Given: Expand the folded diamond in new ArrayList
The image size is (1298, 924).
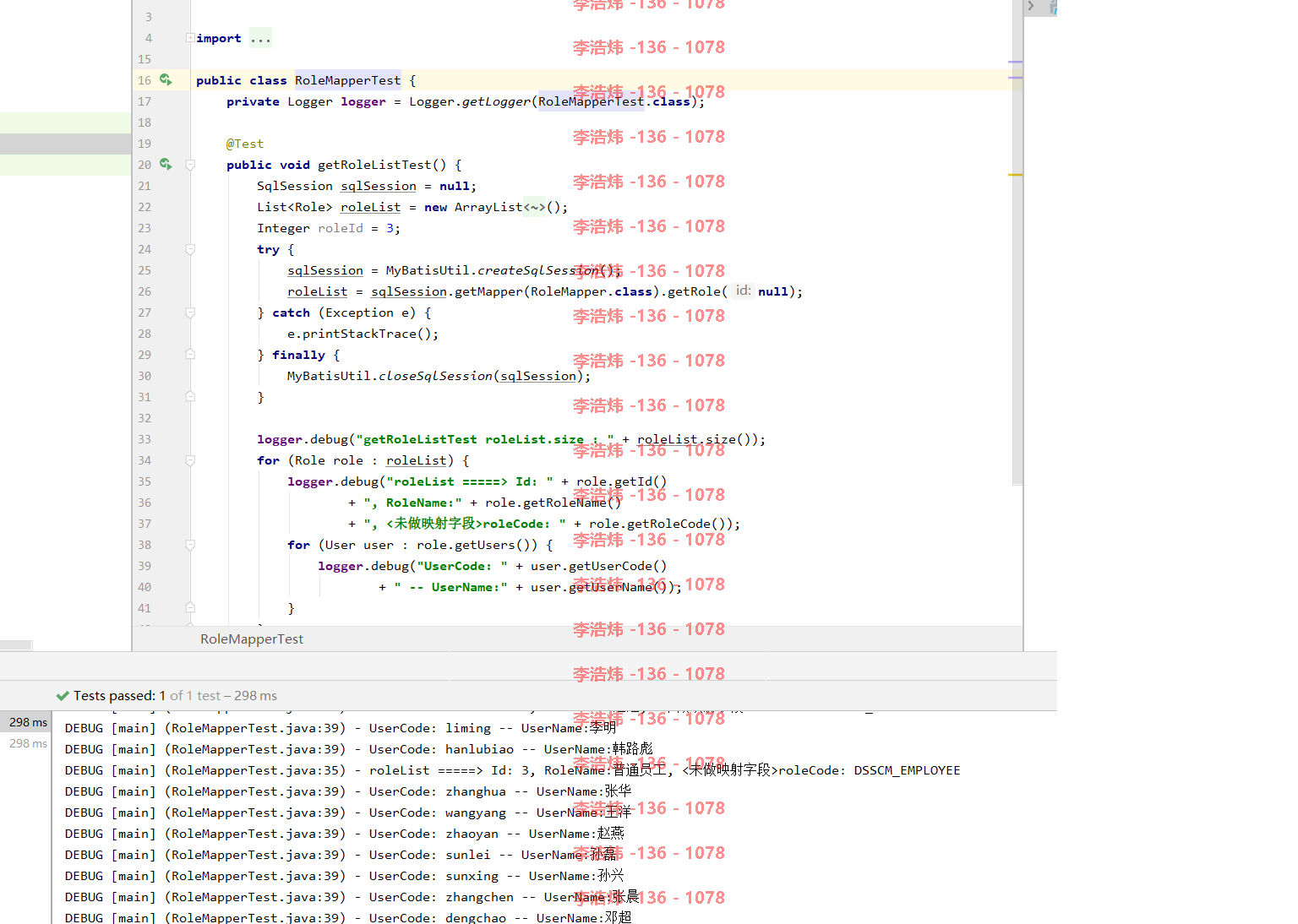Looking at the screenshot, I should (534, 207).
